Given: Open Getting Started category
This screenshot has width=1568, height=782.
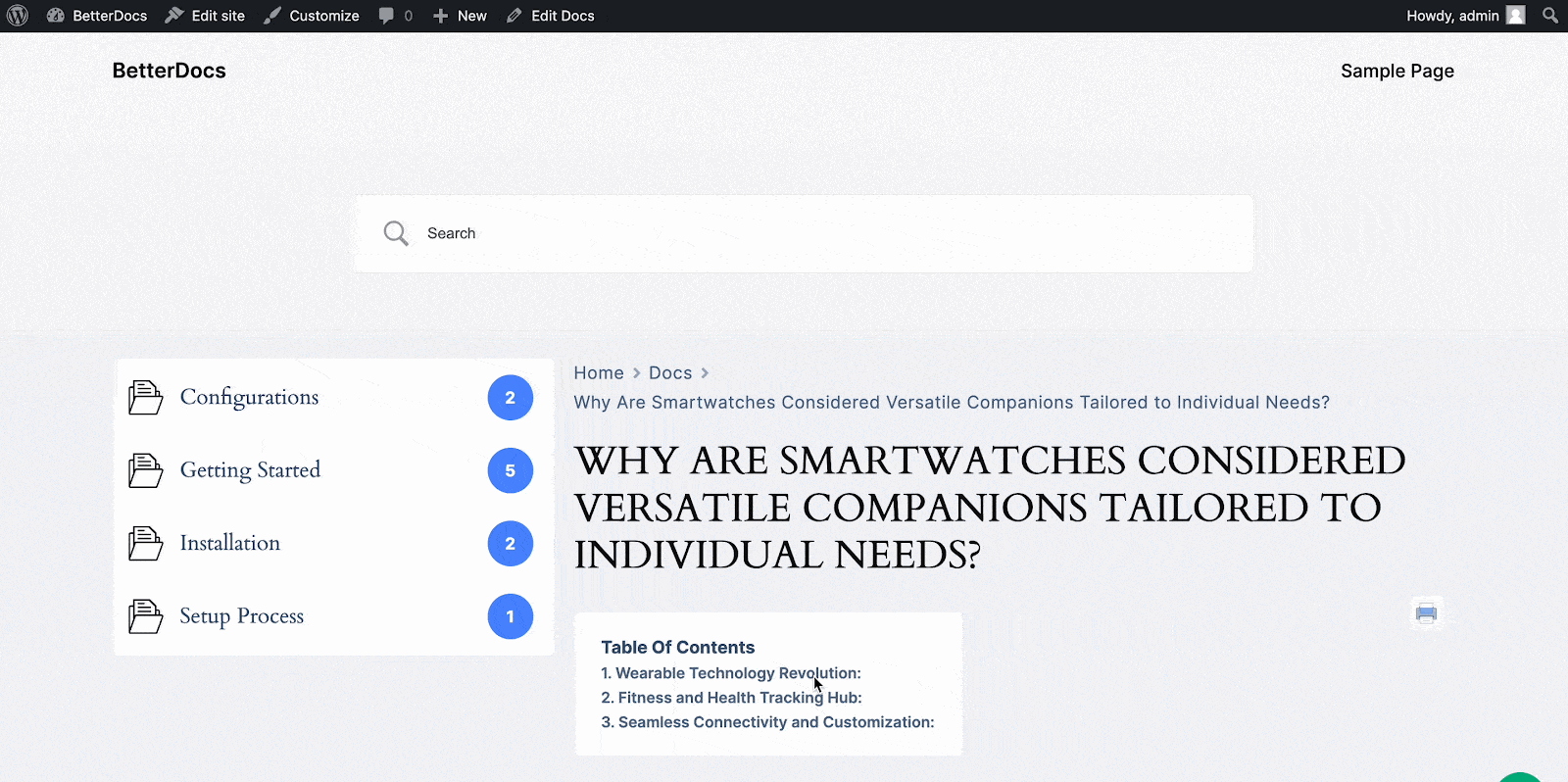Looking at the screenshot, I should [x=250, y=470].
